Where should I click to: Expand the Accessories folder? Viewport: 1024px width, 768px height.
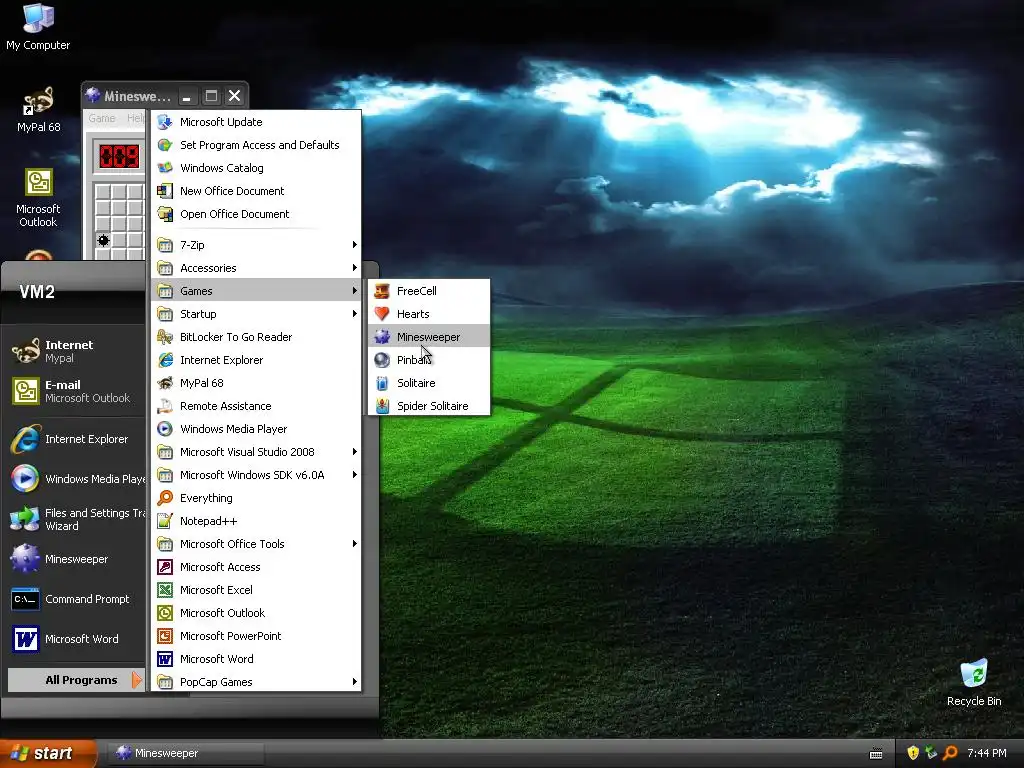[x=256, y=268]
